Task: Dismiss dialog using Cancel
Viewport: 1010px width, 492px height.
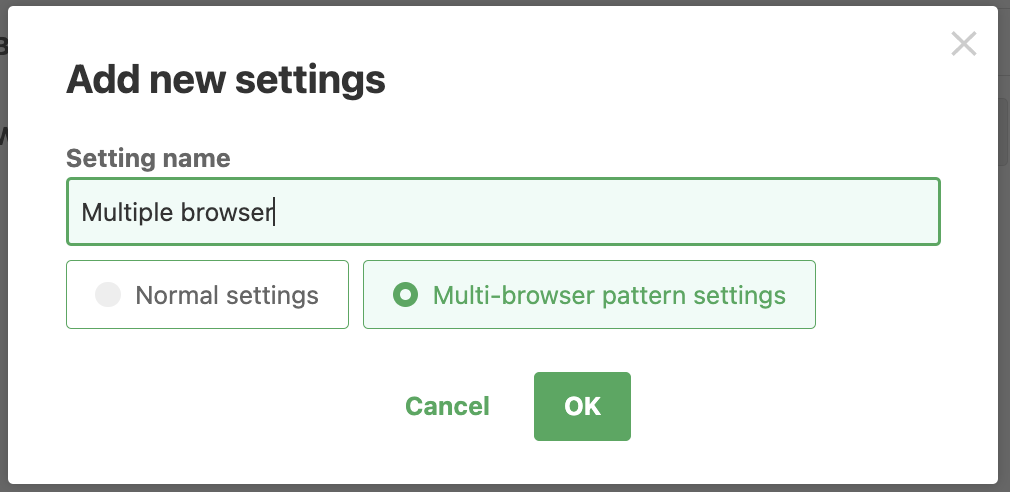Action: tap(447, 406)
